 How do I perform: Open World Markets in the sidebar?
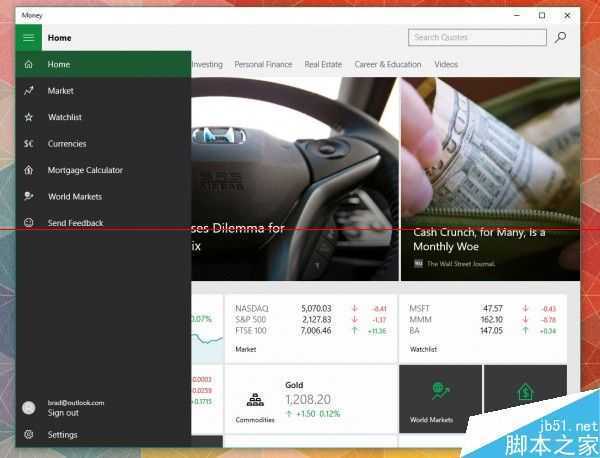click(103, 196)
